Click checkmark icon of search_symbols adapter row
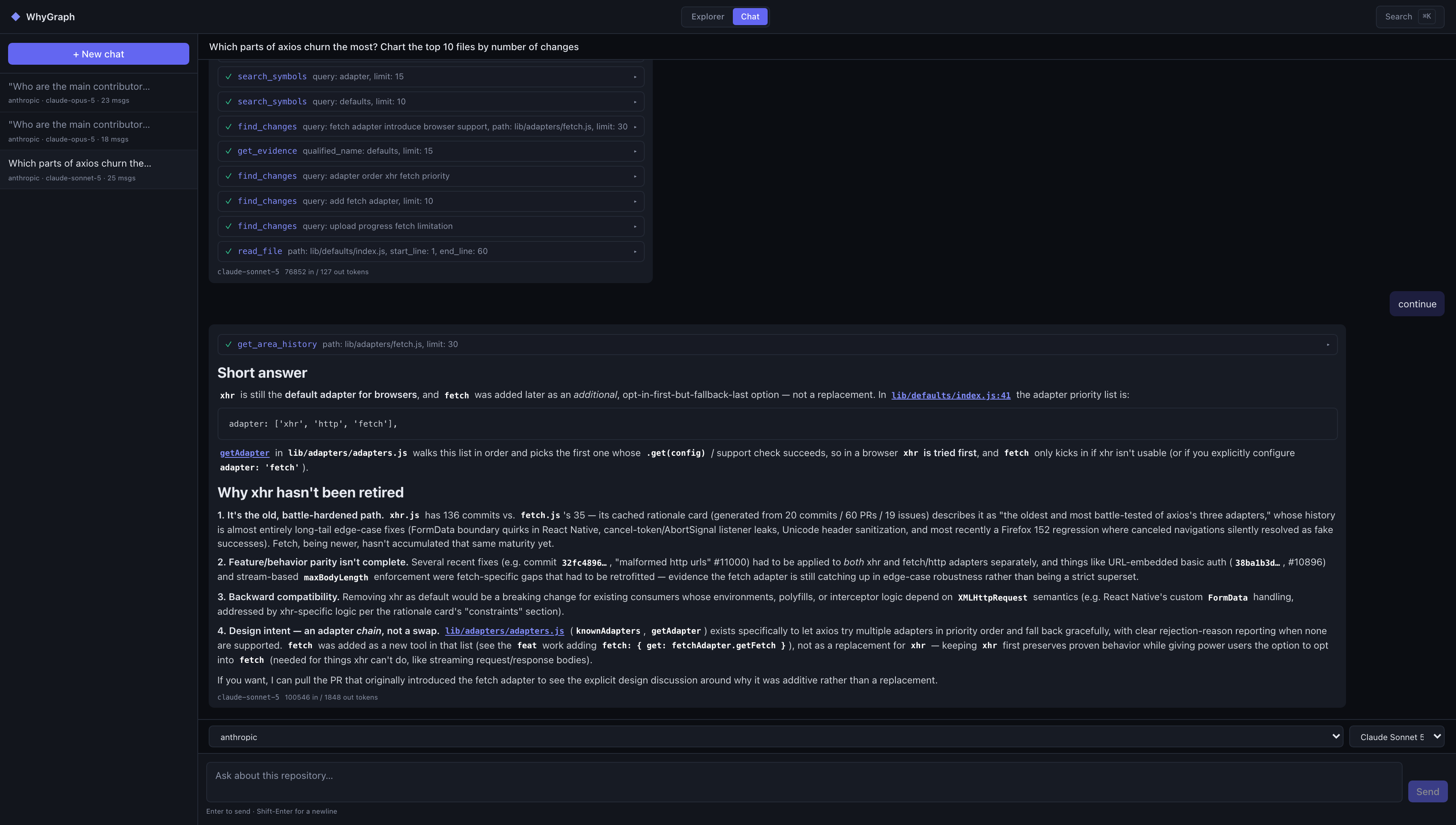The width and height of the screenshot is (1456, 825). [x=229, y=76]
